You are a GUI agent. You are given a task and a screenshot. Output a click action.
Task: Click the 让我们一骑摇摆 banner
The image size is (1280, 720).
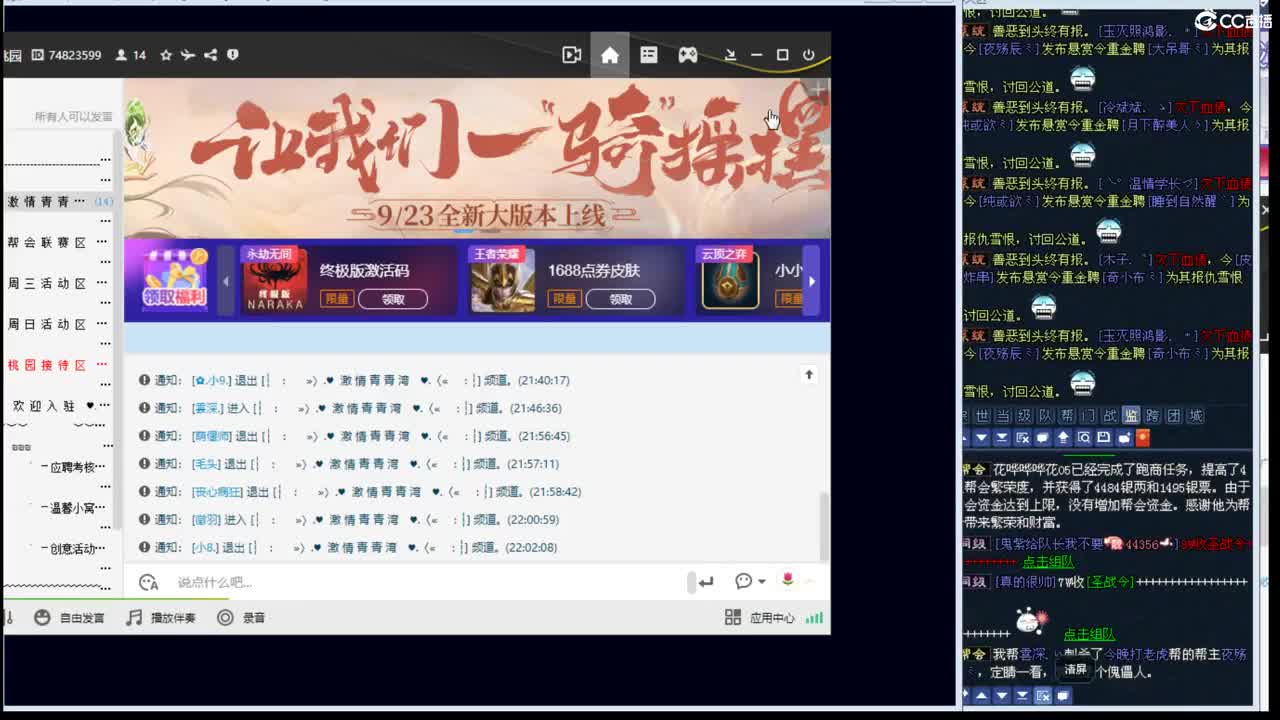476,158
